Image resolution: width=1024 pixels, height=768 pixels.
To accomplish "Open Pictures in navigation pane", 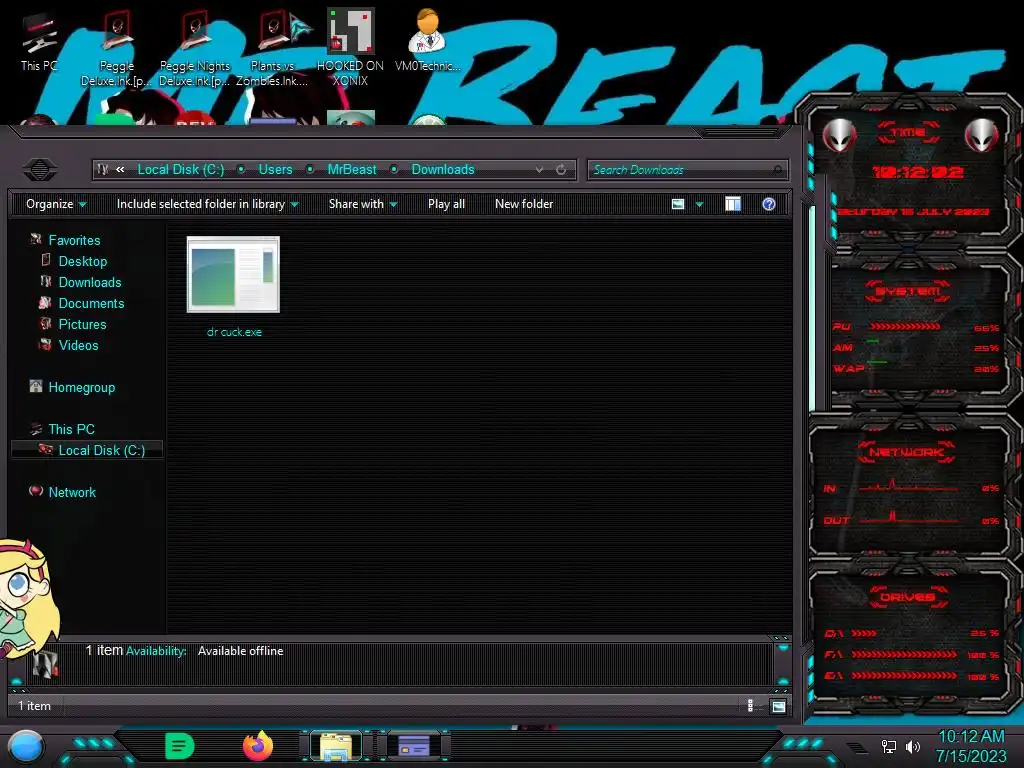I will click(x=82, y=324).
